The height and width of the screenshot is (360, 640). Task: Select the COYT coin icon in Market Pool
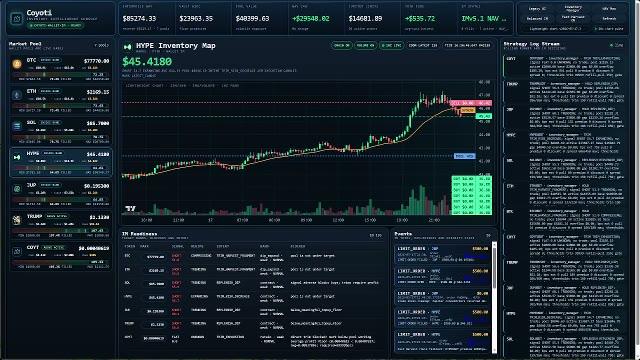[x=17, y=251]
